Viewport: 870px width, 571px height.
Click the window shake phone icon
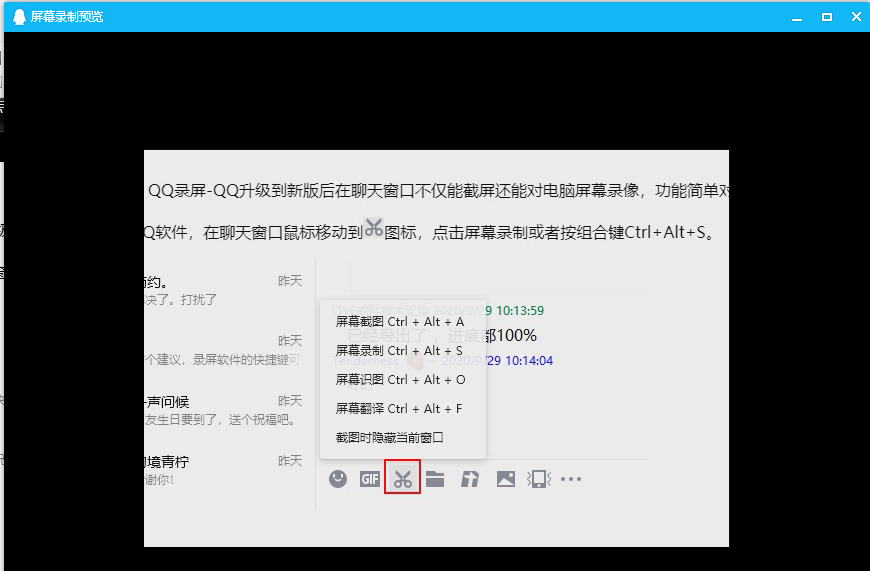click(x=539, y=479)
